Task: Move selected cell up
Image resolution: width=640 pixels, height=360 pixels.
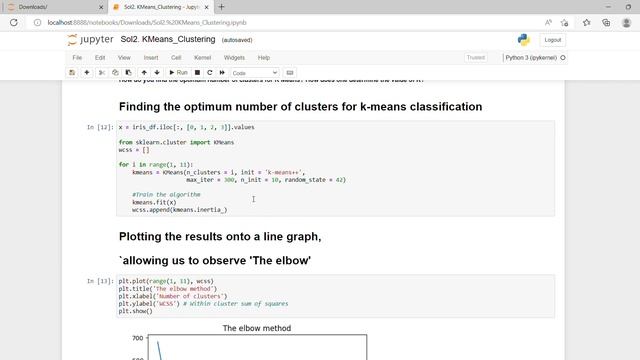Action: pyautogui.click(x=144, y=73)
